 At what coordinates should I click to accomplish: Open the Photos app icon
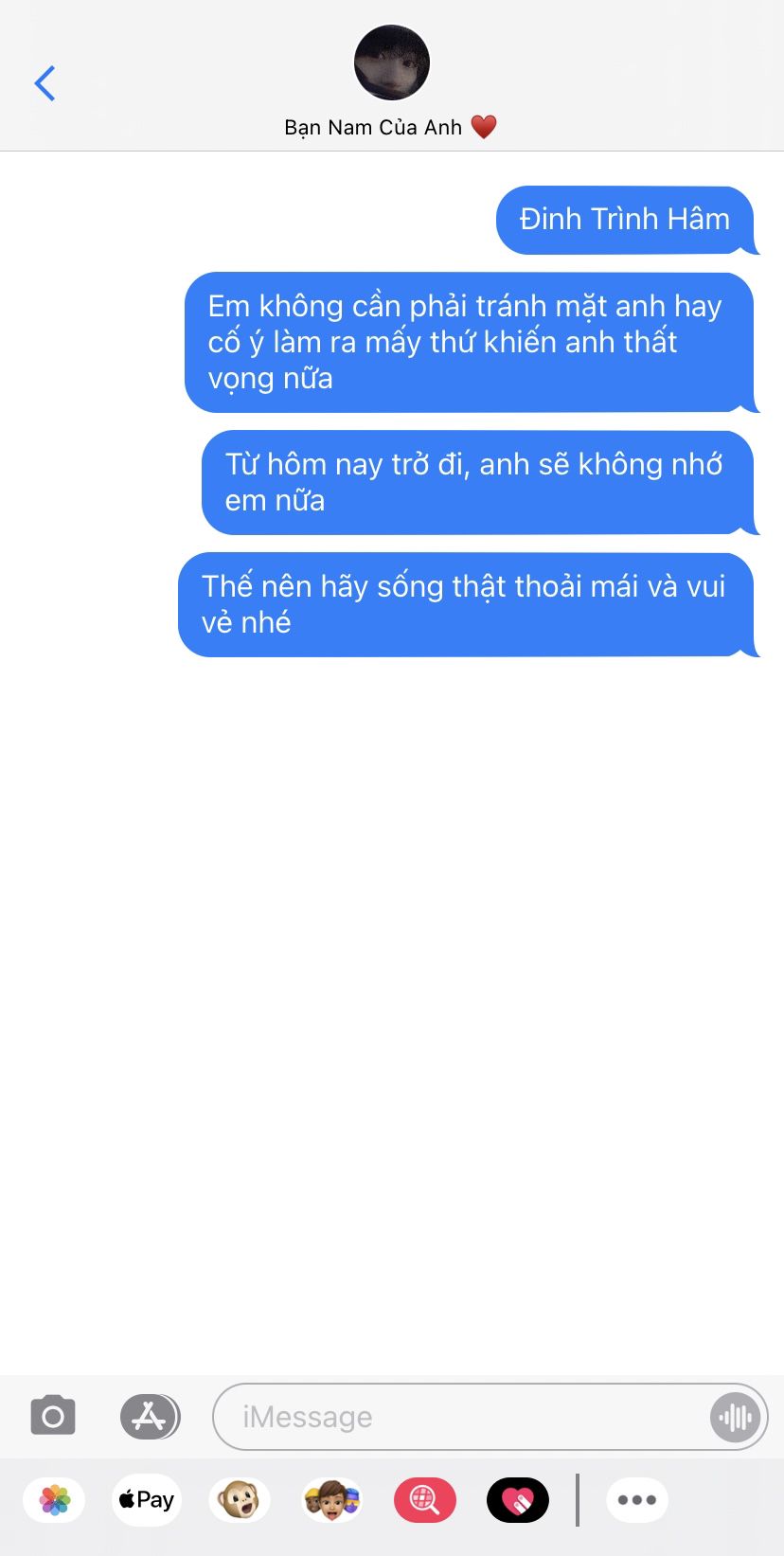point(55,1499)
